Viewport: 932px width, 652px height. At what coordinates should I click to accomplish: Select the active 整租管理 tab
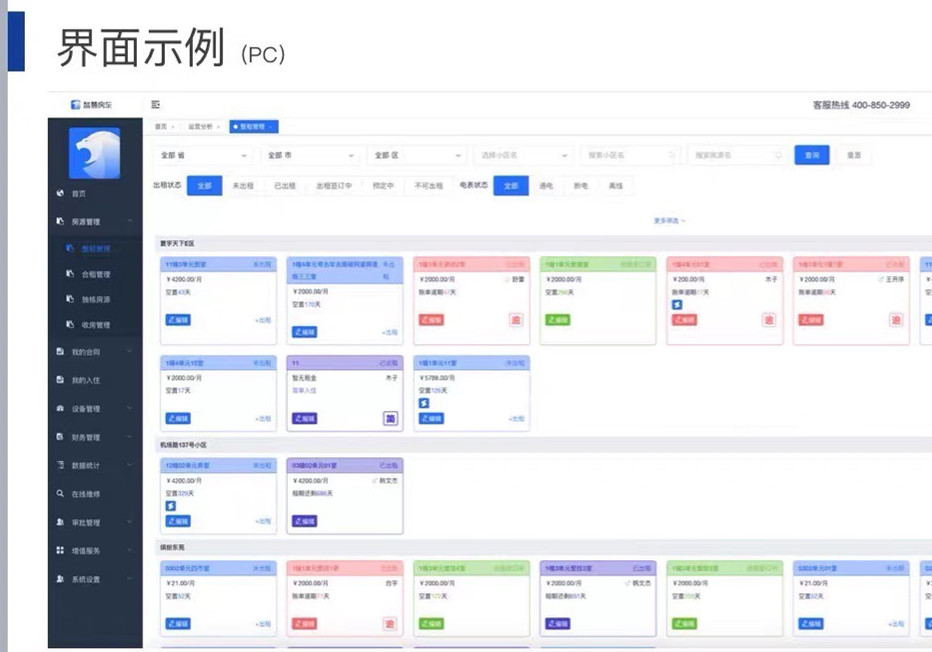click(x=254, y=127)
